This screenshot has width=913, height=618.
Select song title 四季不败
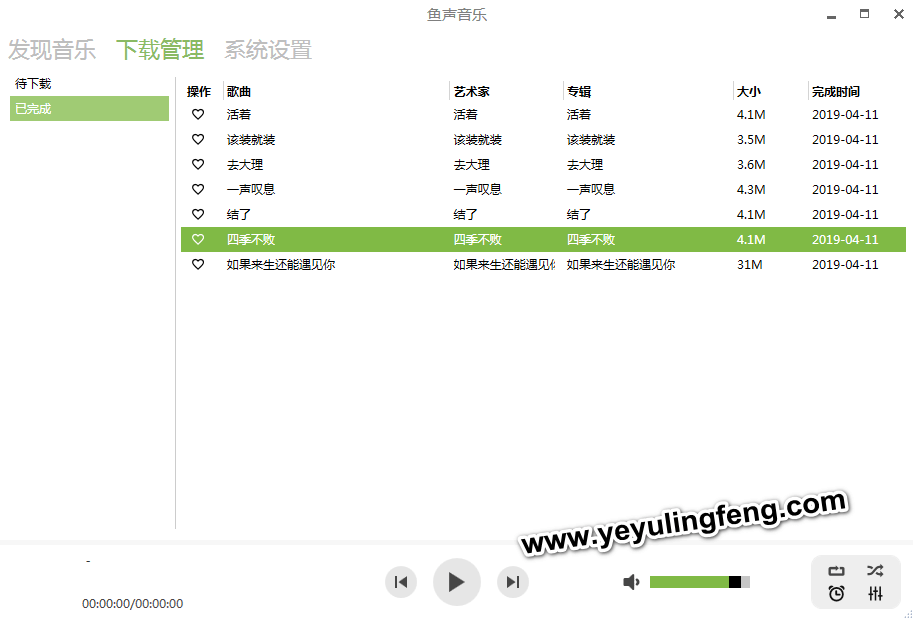click(251, 239)
